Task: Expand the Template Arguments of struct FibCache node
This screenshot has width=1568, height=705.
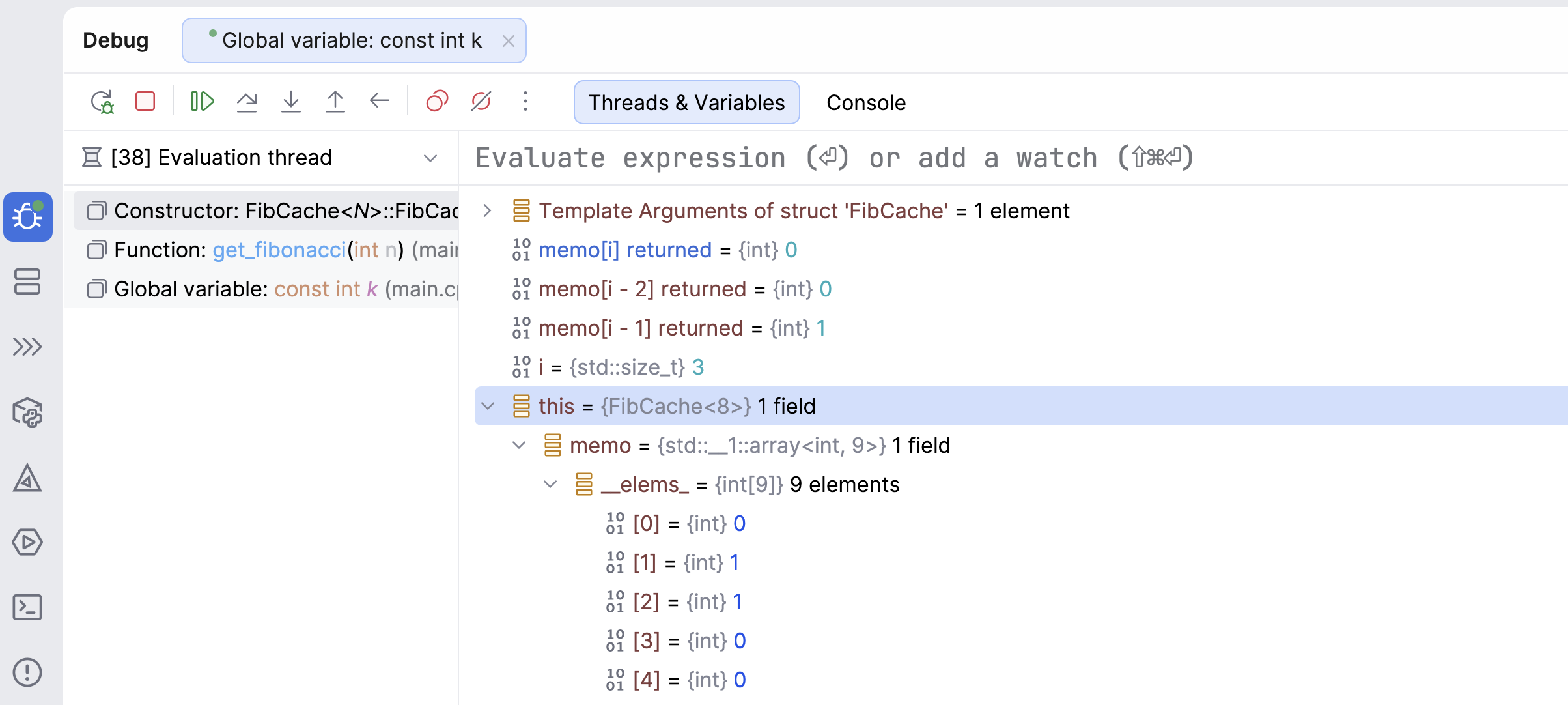Action: click(488, 210)
